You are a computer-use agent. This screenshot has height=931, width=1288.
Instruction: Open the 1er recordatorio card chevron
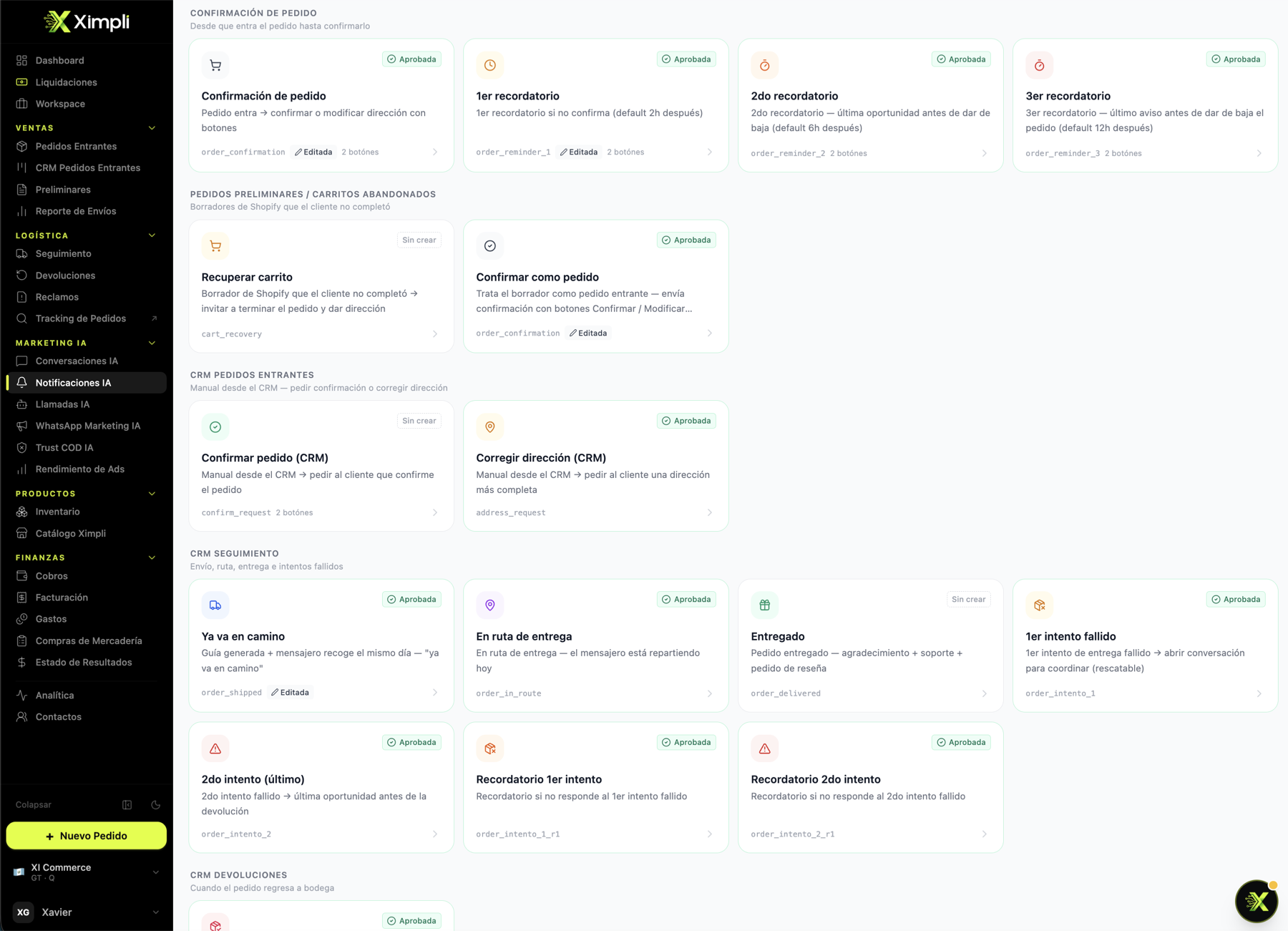coord(710,152)
